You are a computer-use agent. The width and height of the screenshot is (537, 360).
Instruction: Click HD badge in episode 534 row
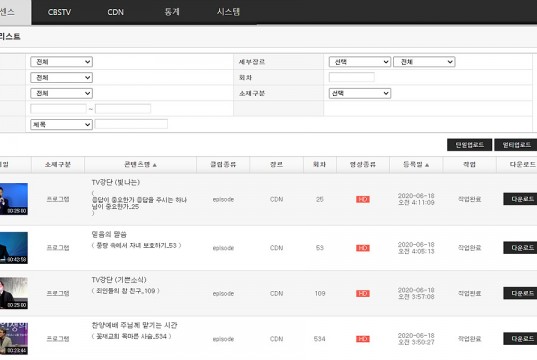(363, 339)
